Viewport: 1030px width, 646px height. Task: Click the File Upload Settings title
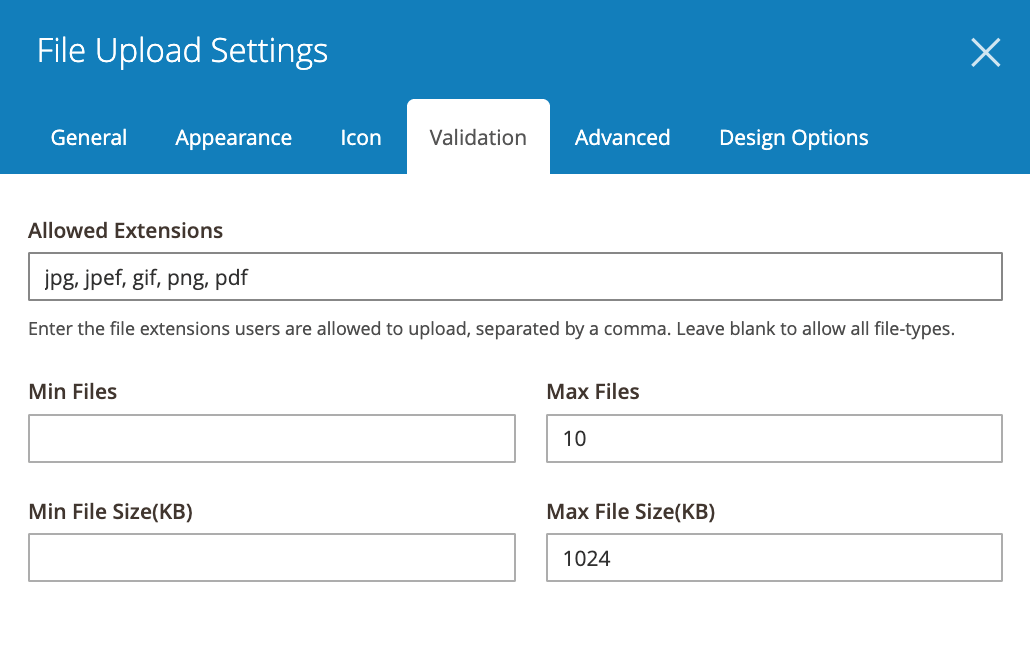point(182,50)
